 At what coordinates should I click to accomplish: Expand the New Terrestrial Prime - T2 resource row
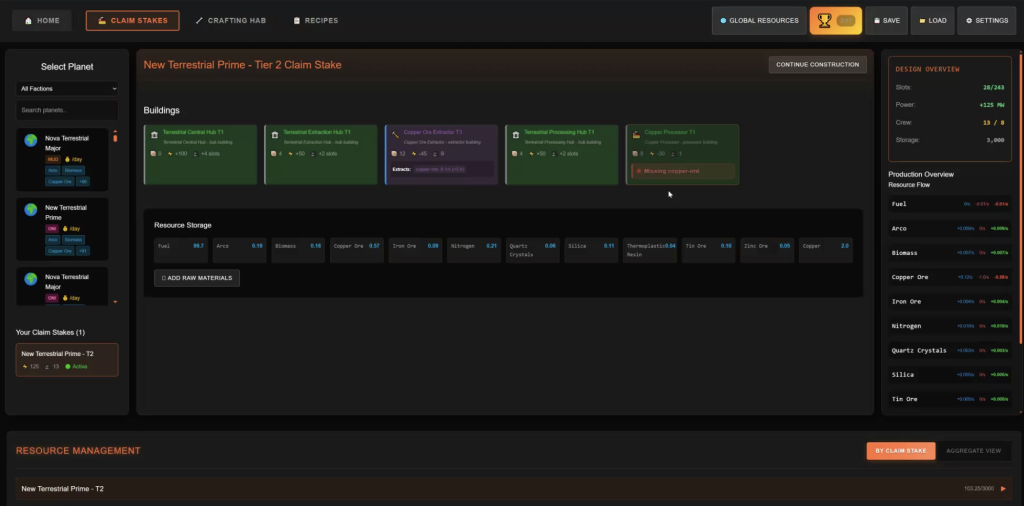click(1003, 489)
